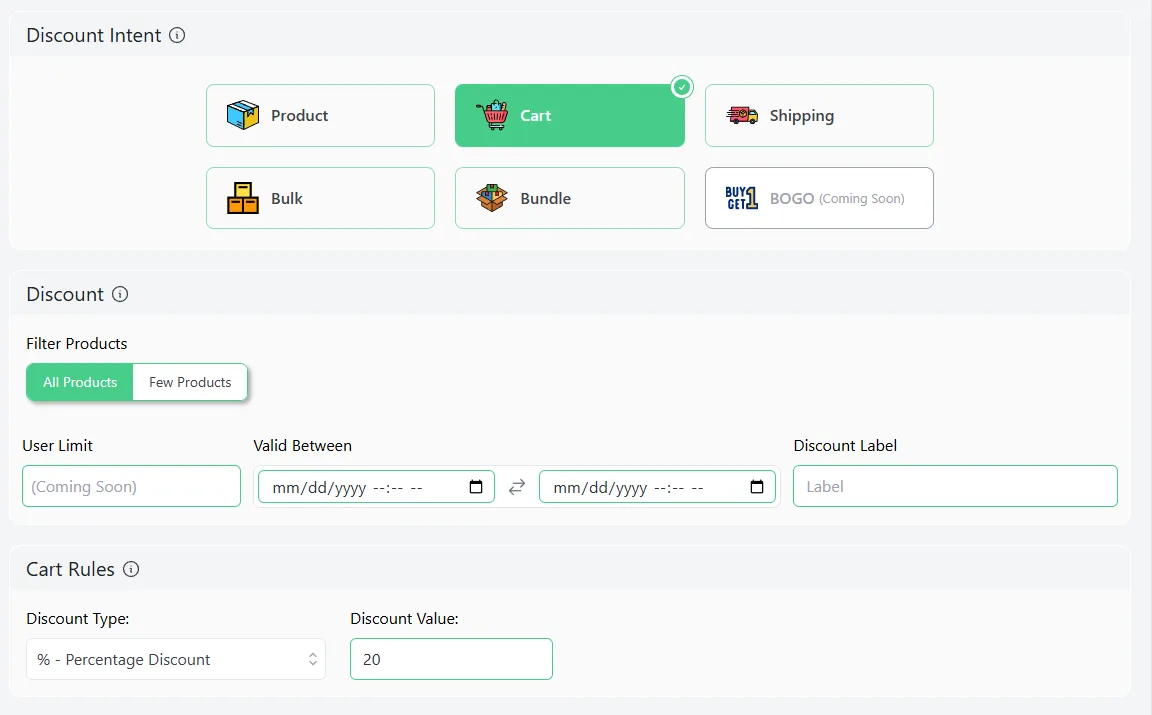
Task: Click the Cart Rules heading
Action: [71, 569]
